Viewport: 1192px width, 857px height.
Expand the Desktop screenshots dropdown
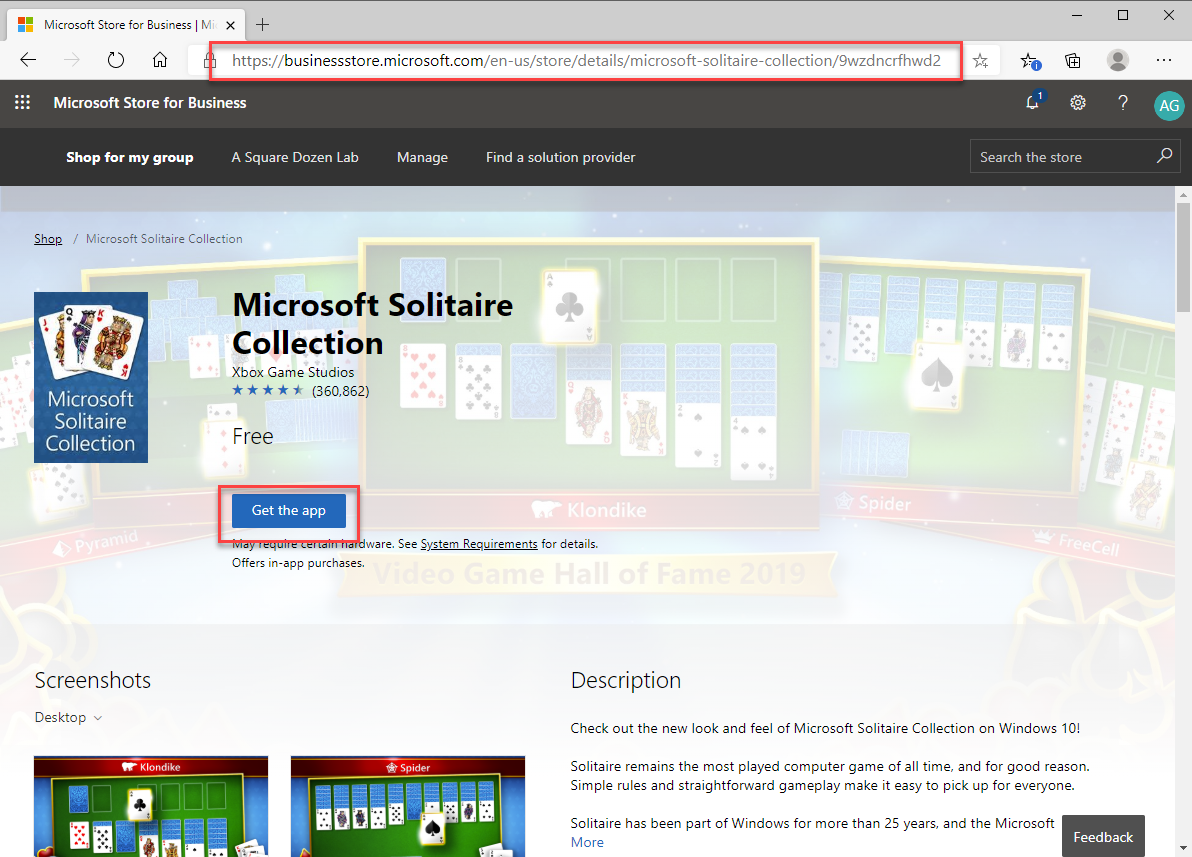point(68,717)
